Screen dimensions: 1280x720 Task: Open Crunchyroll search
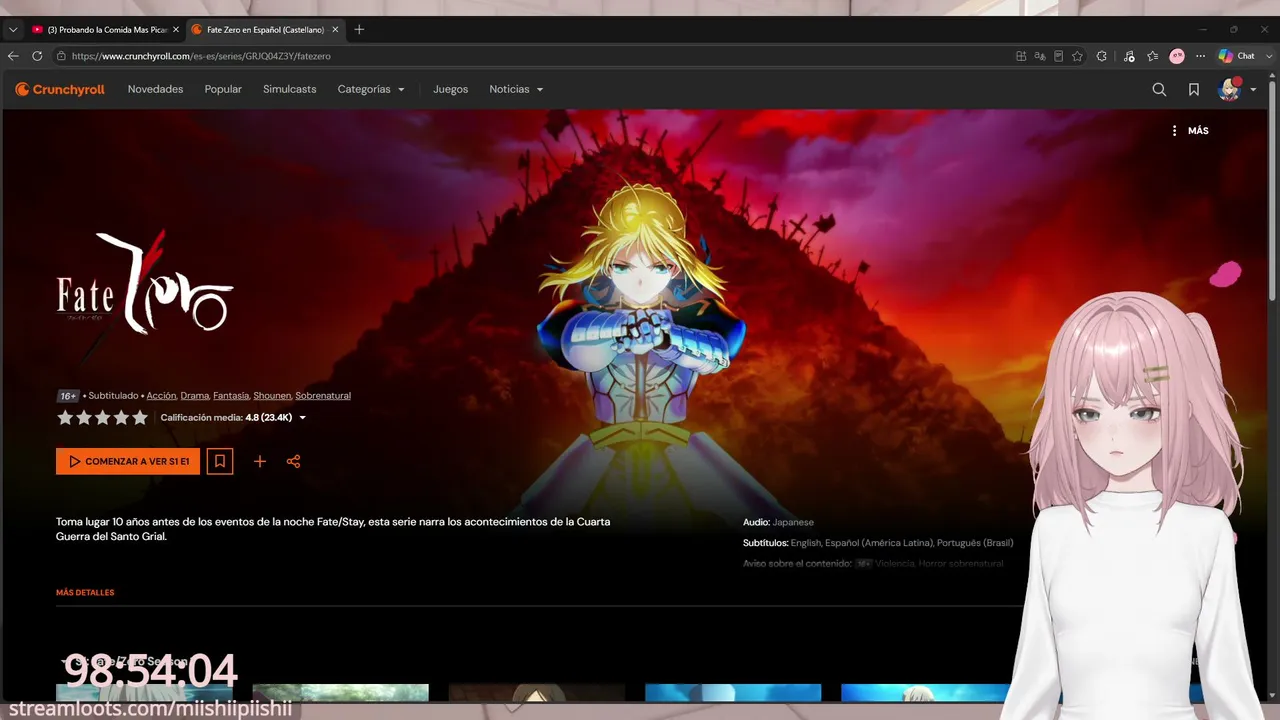coord(1159,89)
